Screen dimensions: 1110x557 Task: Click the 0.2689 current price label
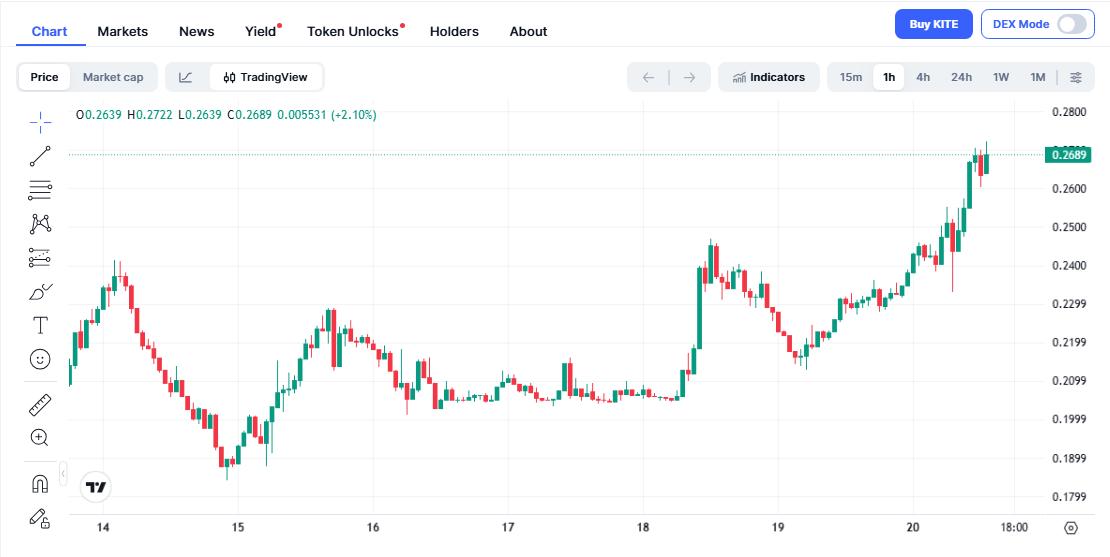coord(1067,154)
